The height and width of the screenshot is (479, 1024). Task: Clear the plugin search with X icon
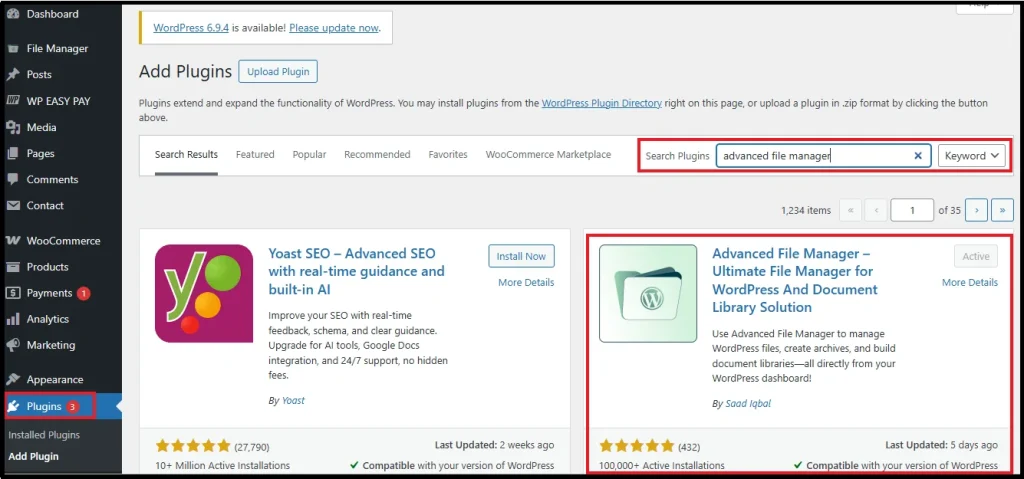(x=918, y=156)
